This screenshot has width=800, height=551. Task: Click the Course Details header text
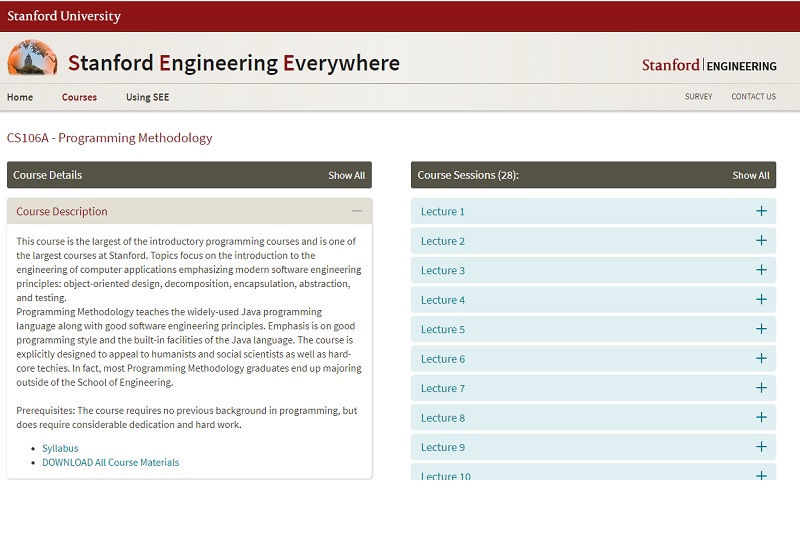pos(47,175)
